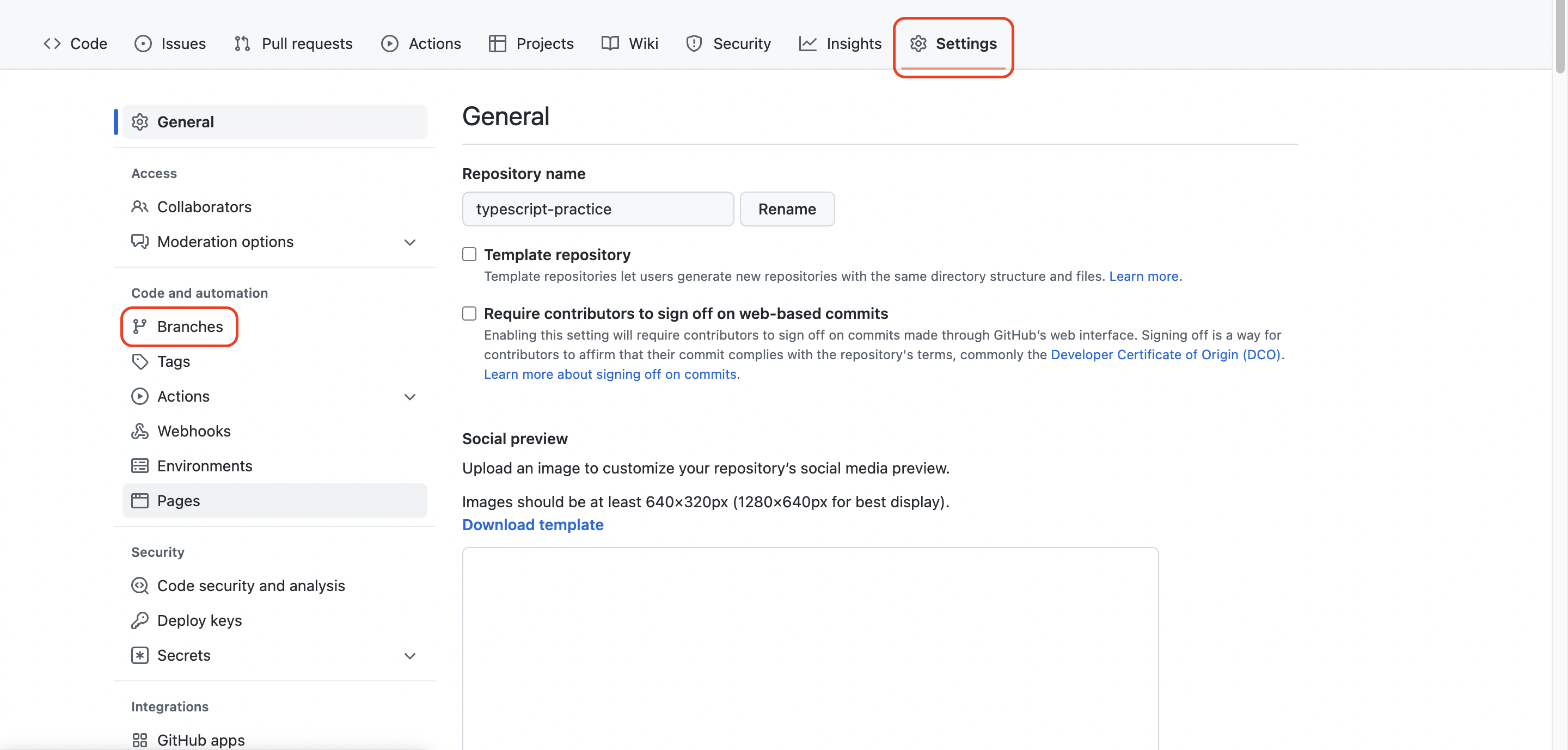Viewport: 1568px width, 750px height.
Task: Click the Pages browser icon
Action: pyautogui.click(x=140, y=501)
